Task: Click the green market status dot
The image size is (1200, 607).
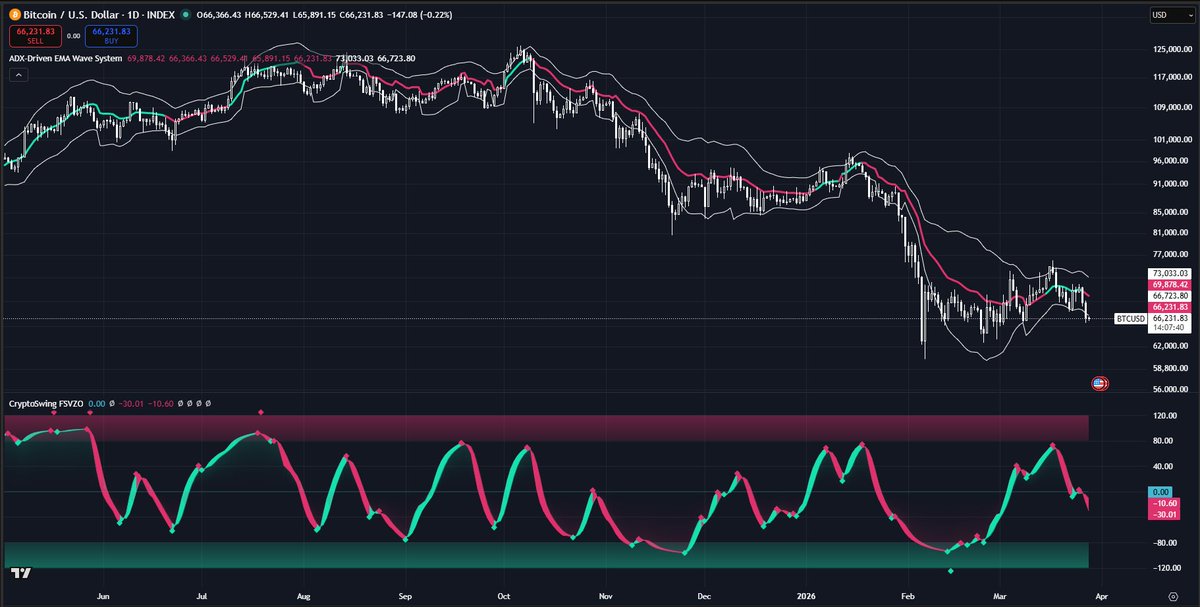Action: tap(188, 15)
